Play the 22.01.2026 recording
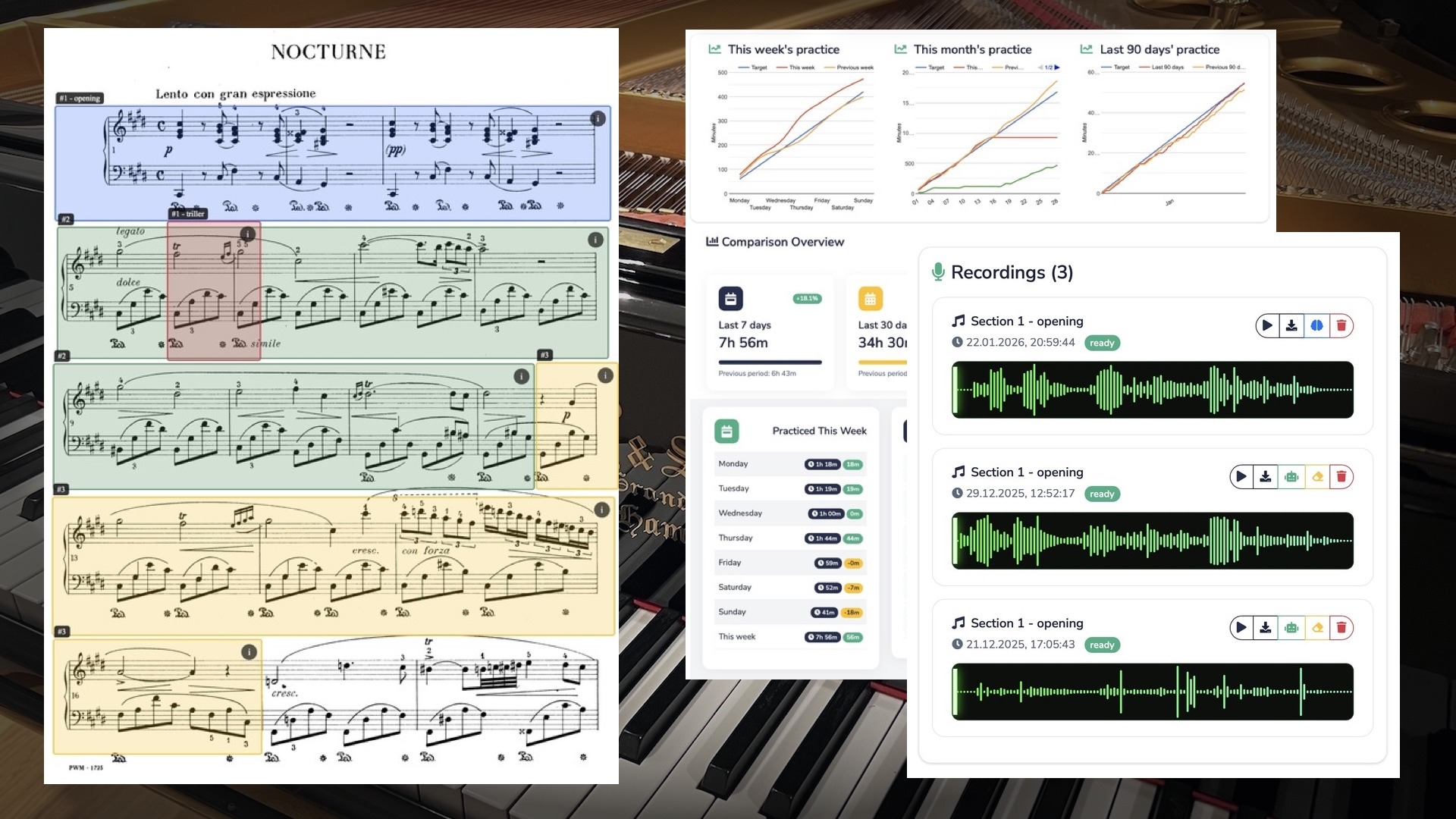The width and height of the screenshot is (1456, 819). click(x=1267, y=325)
